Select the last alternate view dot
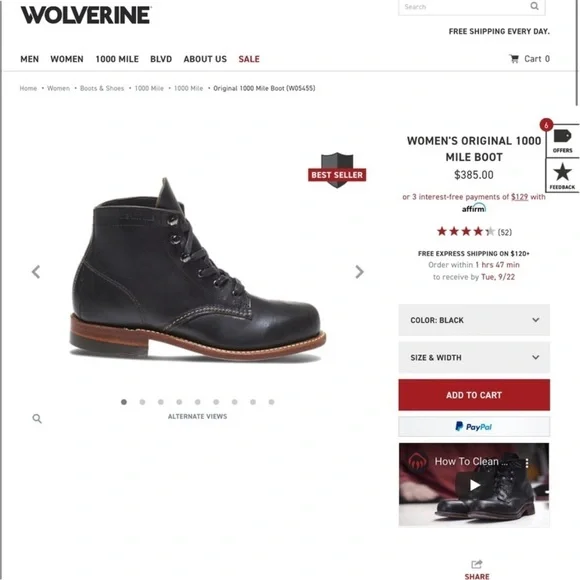Viewport: 580px width, 580px height. point(272,402)
